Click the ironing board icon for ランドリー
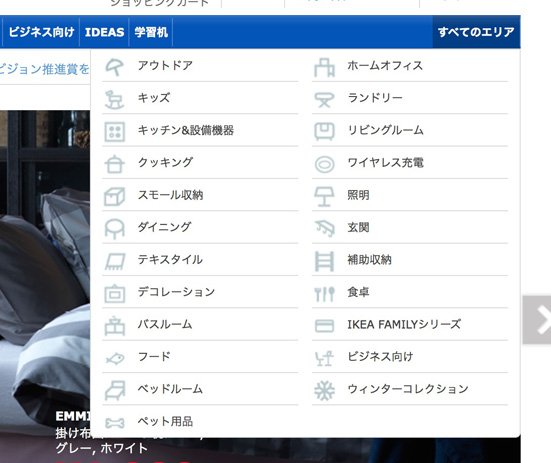 point(324,99)
